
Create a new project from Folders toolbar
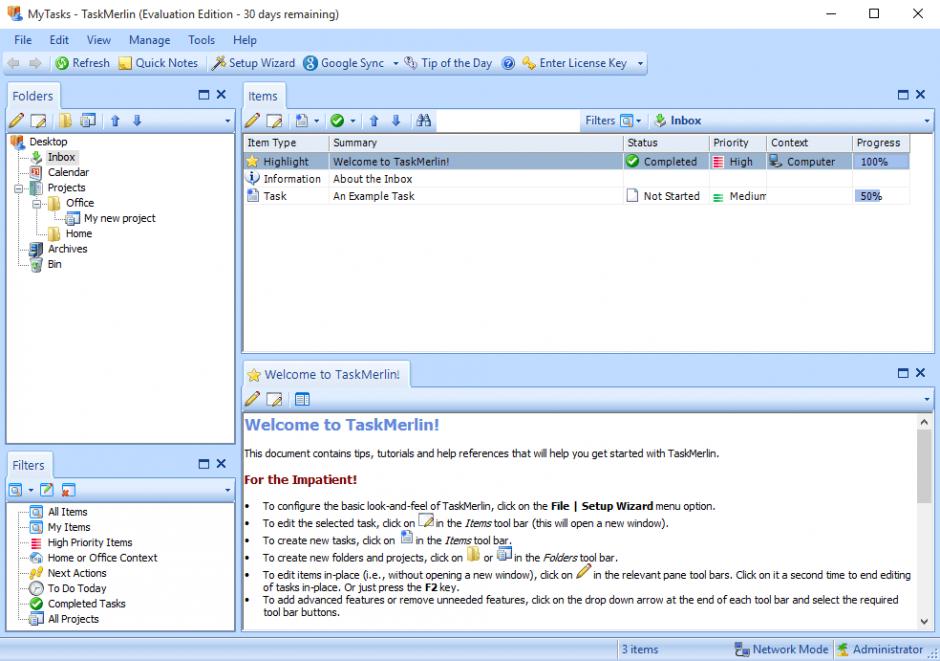(x=88, y=120)
